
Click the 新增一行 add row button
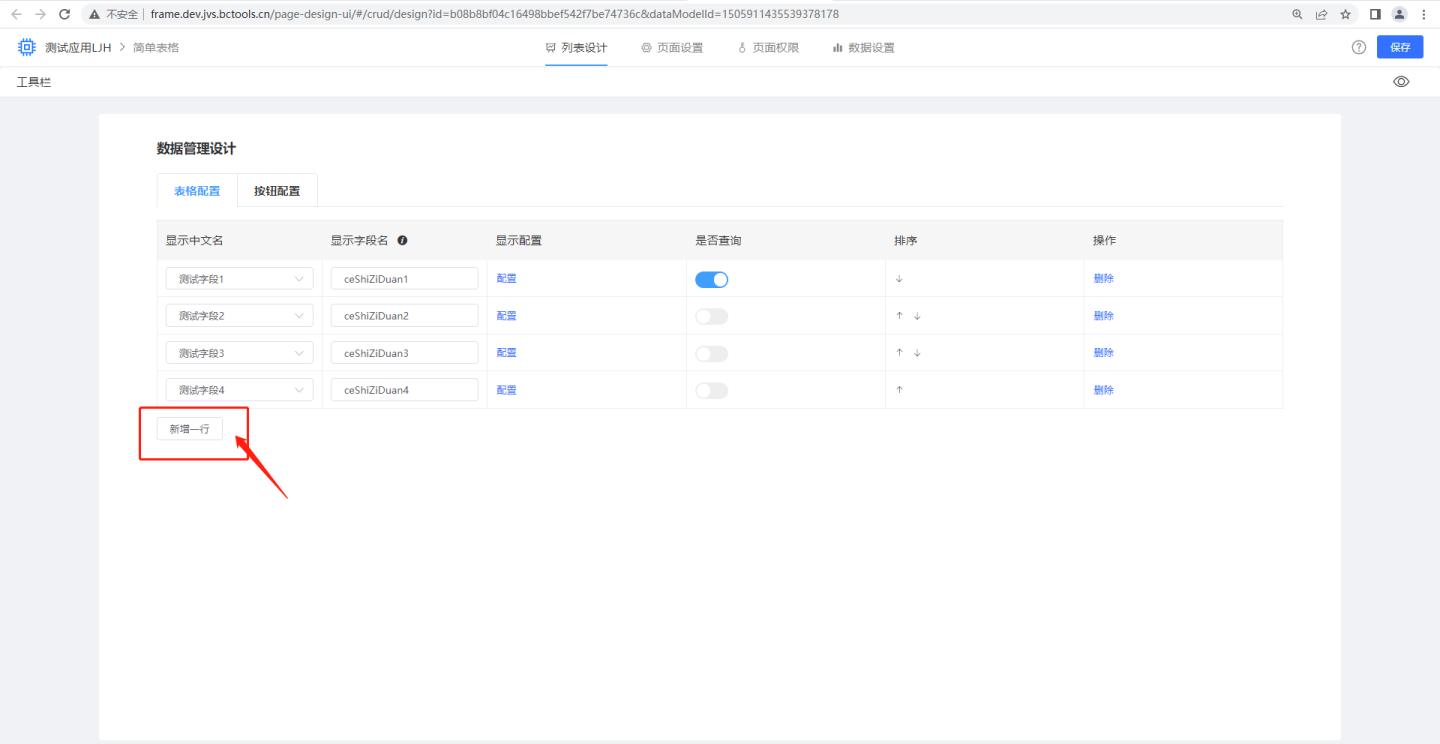tap(189, 428)
